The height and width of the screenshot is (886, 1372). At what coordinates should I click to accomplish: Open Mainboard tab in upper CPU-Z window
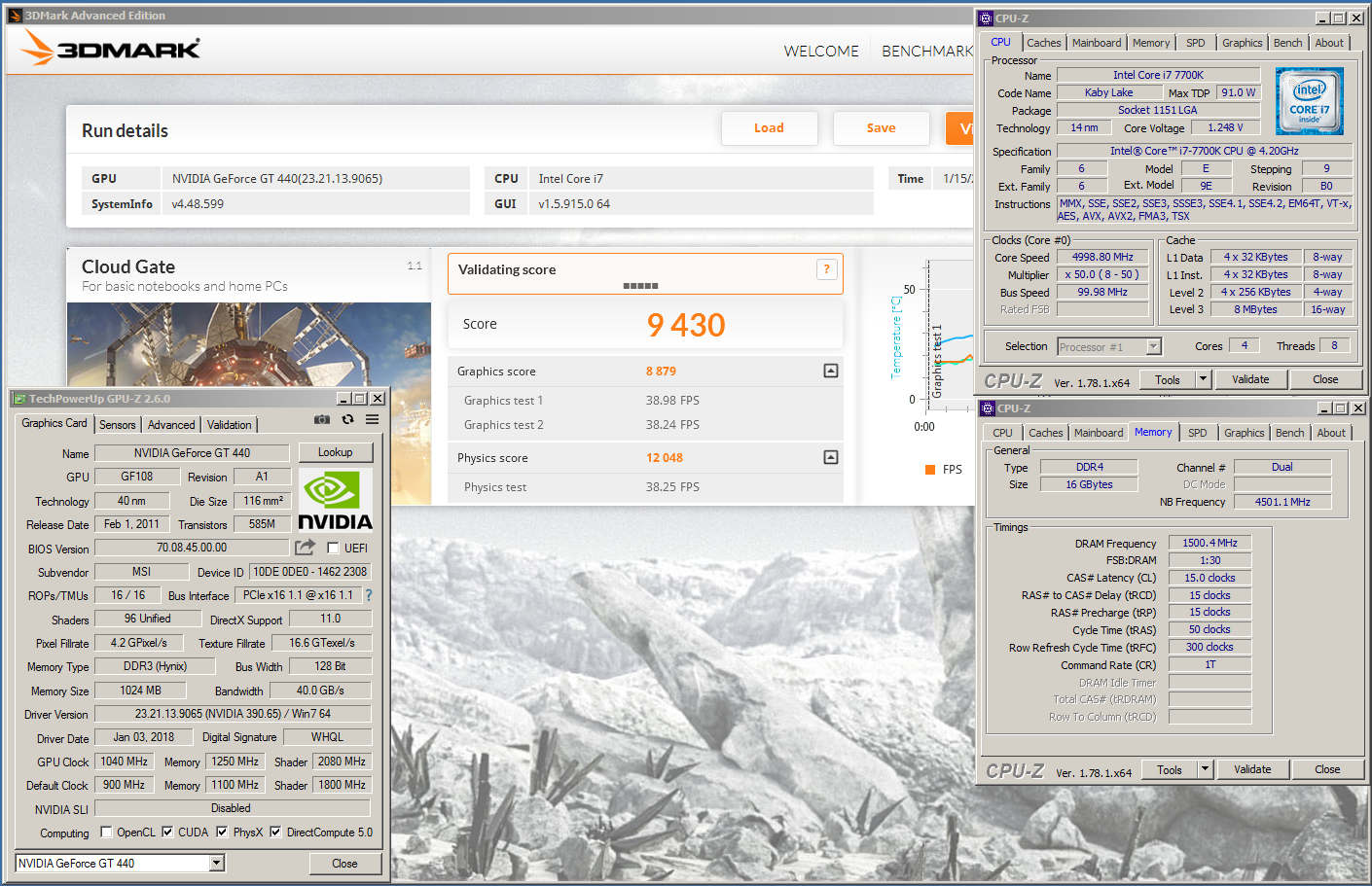coord(1097,43)
